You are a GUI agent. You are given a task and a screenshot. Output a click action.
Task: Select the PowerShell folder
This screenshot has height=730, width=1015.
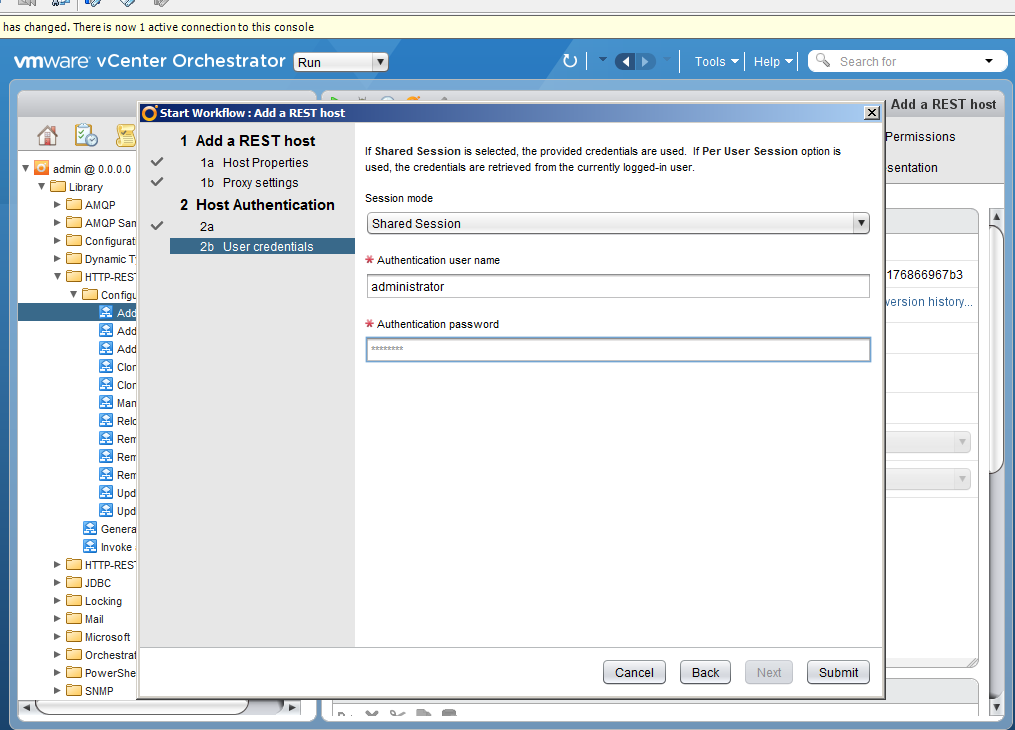tap(101, 672)
